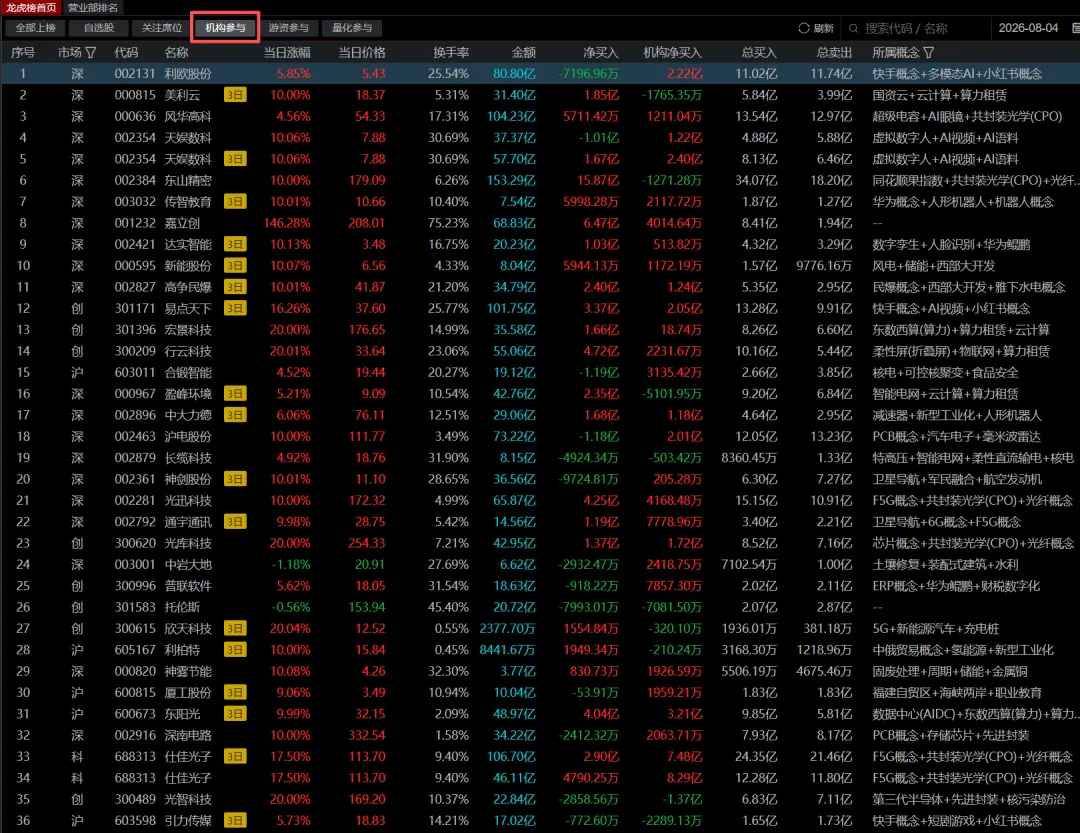The image size is (1080, 833).
Task: Select the 全部上榜 filter button
Action: [x=35, y=28]
